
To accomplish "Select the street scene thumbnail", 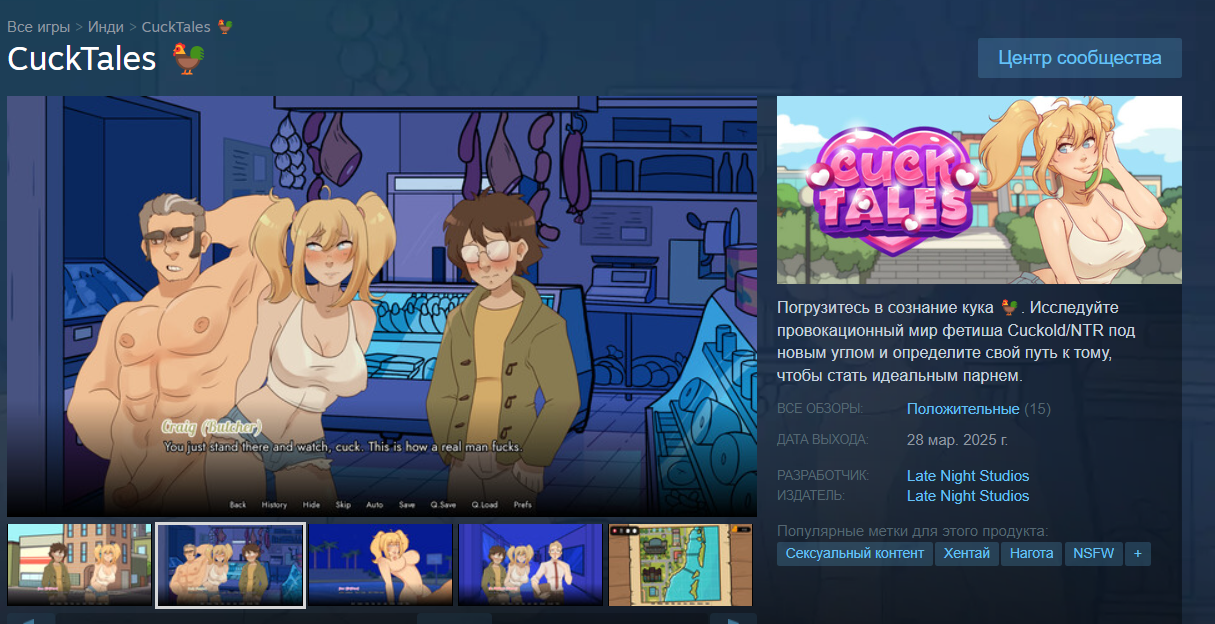I will tap(80, 565).
